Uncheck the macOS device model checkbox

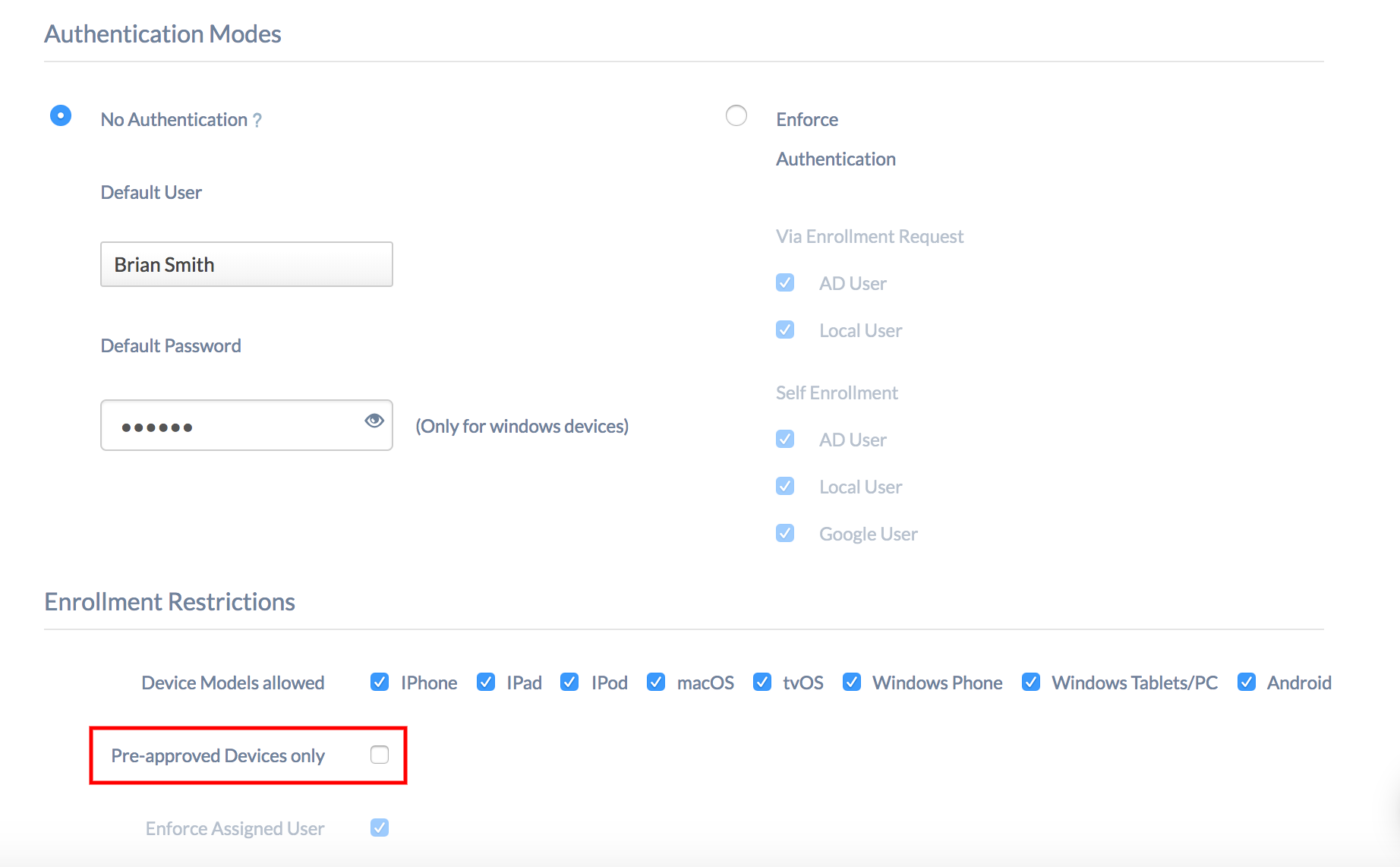(x=656, y=682)
